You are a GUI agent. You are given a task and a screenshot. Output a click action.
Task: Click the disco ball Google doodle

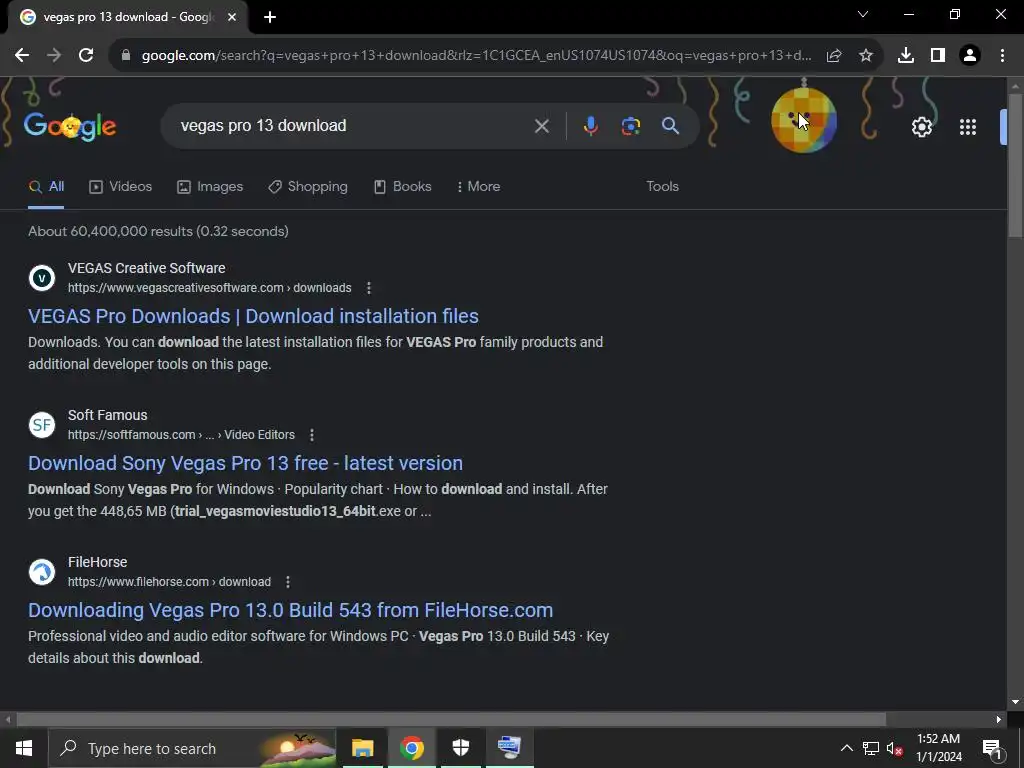(x=804, y=120)
